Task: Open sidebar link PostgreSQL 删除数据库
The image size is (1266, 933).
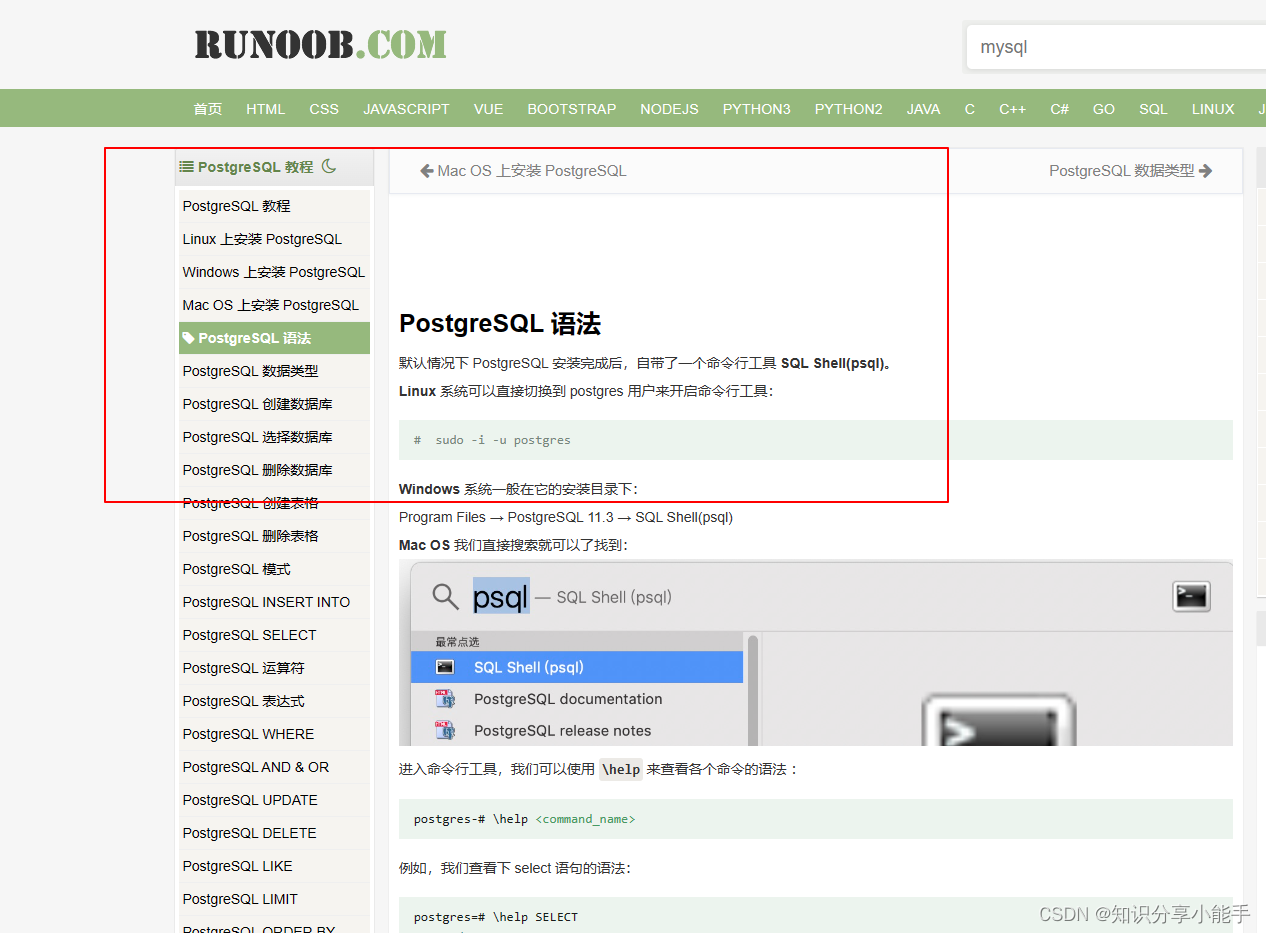Action: (257, 470)
